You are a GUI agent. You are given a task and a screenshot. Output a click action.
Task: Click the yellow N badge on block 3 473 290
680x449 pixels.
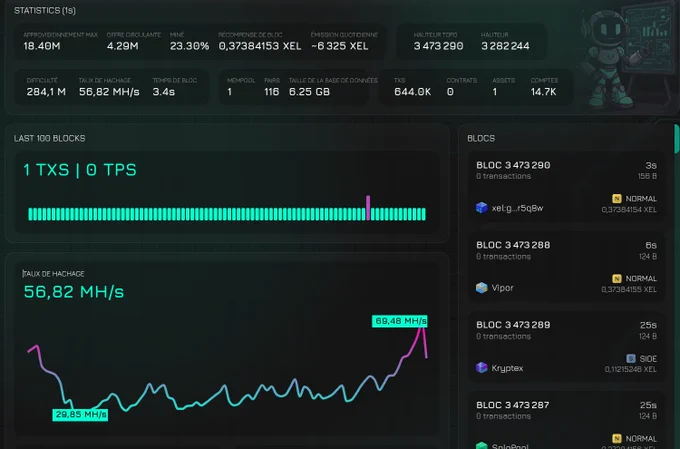(x=617, y=199)
